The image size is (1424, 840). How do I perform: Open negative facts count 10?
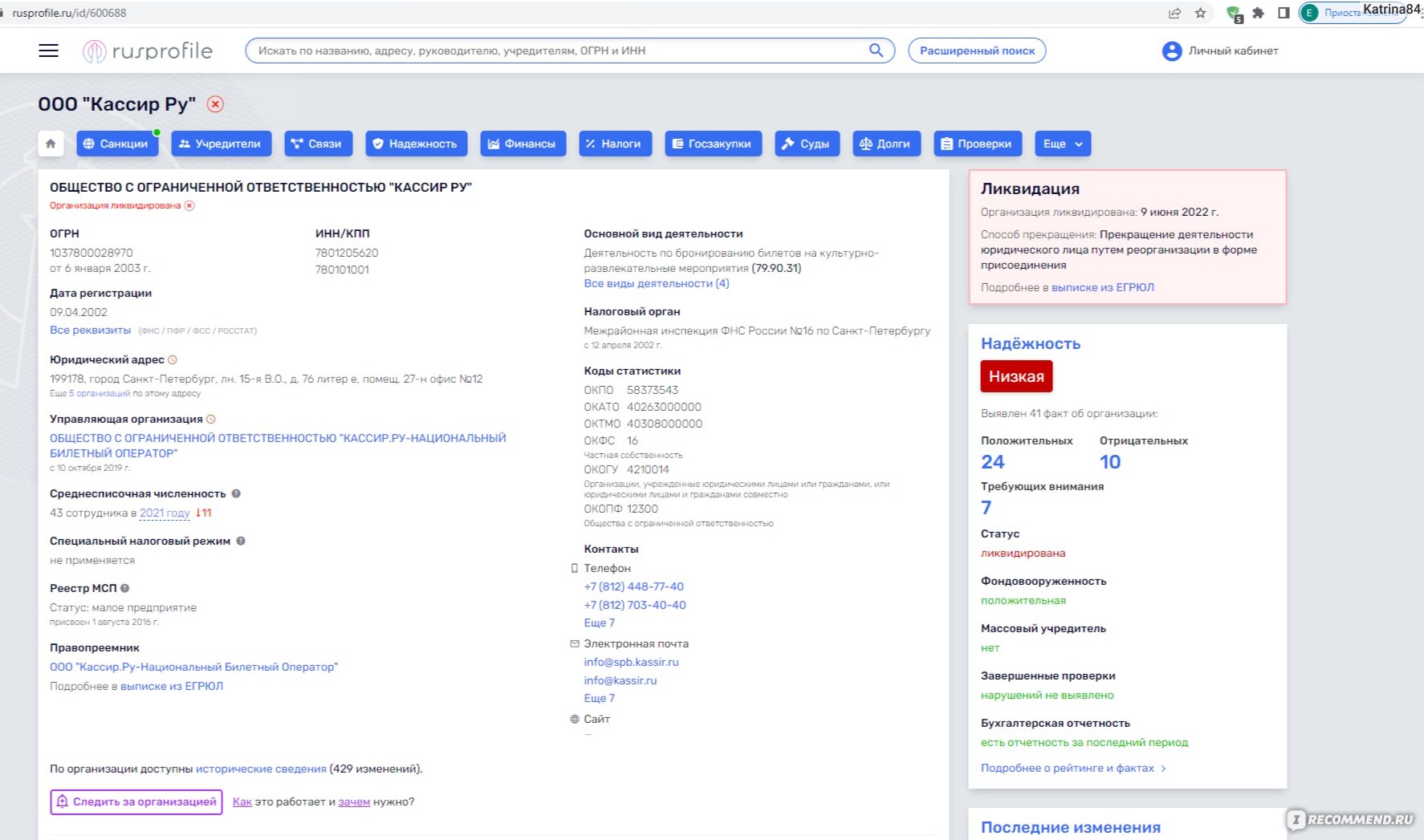1110,463
